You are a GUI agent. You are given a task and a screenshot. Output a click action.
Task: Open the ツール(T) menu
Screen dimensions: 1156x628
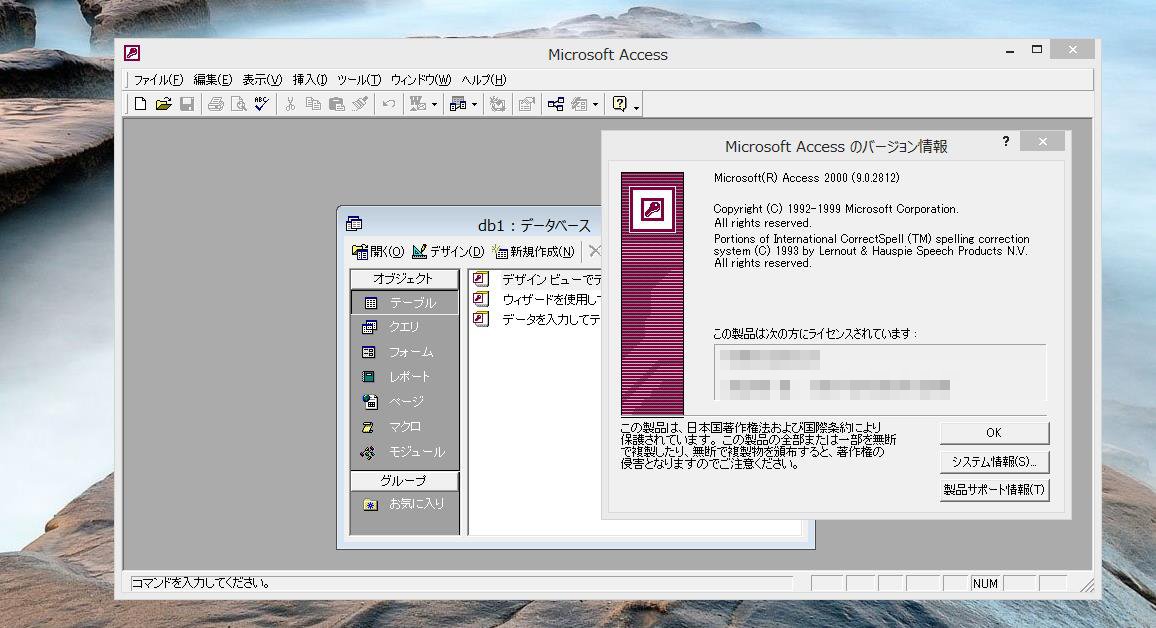tap(359, 80)
